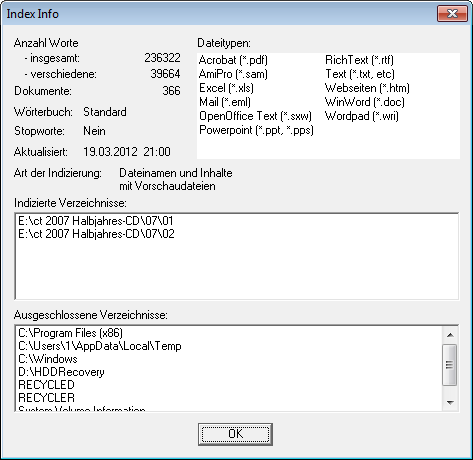The width and height of the screenshot is (473, 460).
Task: Select the C:\Windows excluded directory
Action: pos(48,359)
